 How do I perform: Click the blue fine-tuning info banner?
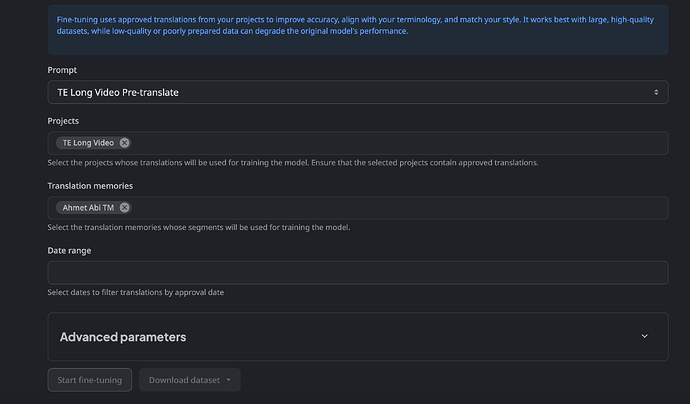click(358, 29)
